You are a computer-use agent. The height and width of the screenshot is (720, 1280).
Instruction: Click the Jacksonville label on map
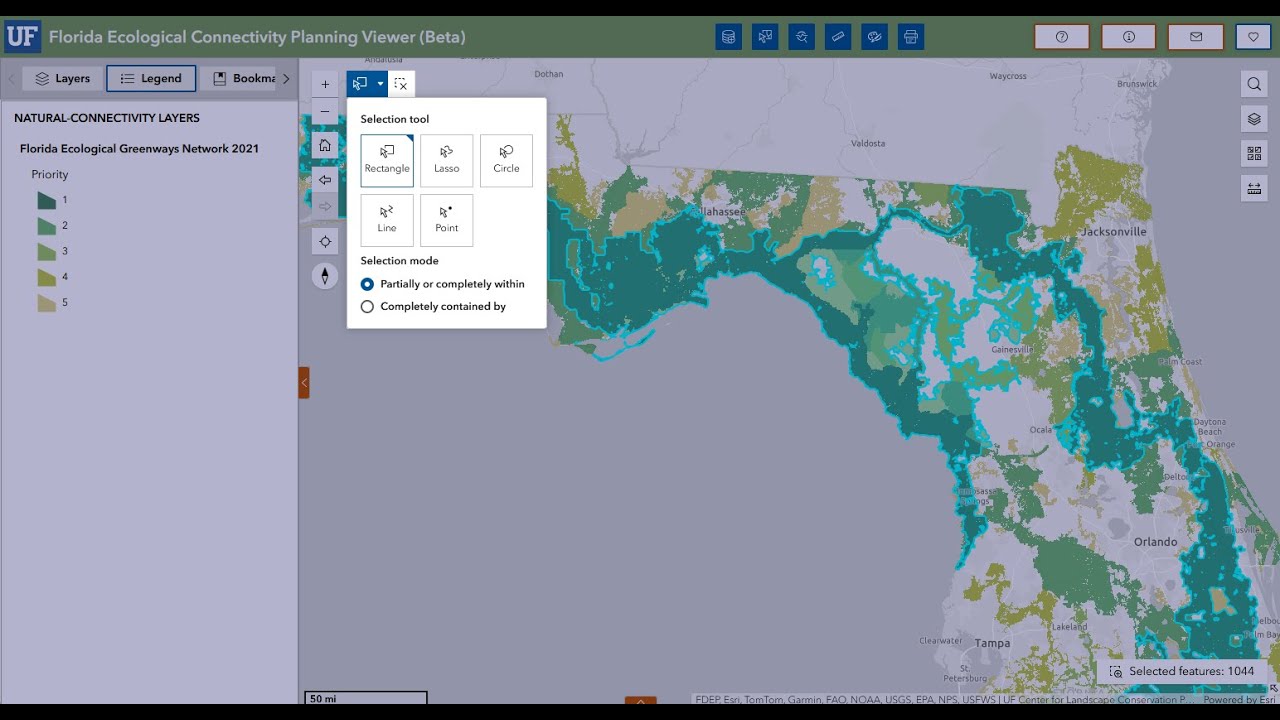click(1113, 231)
